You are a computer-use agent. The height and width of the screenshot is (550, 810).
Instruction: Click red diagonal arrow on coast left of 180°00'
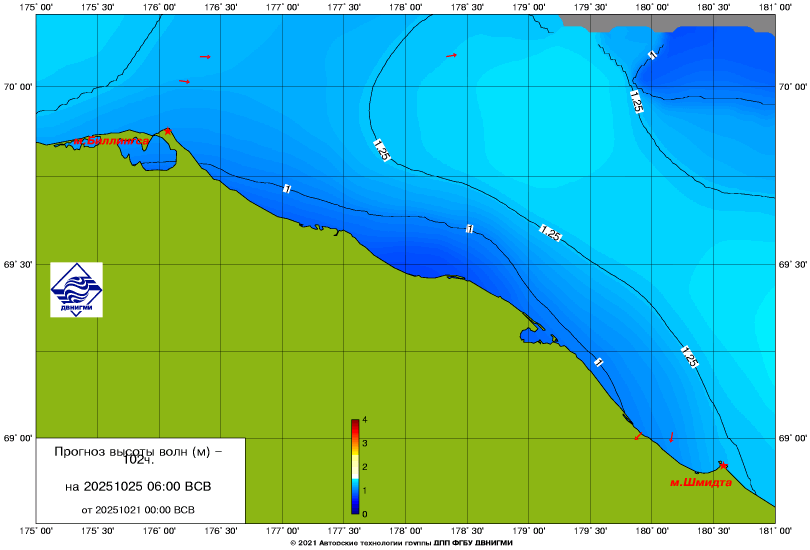click(x=638, y=437)
